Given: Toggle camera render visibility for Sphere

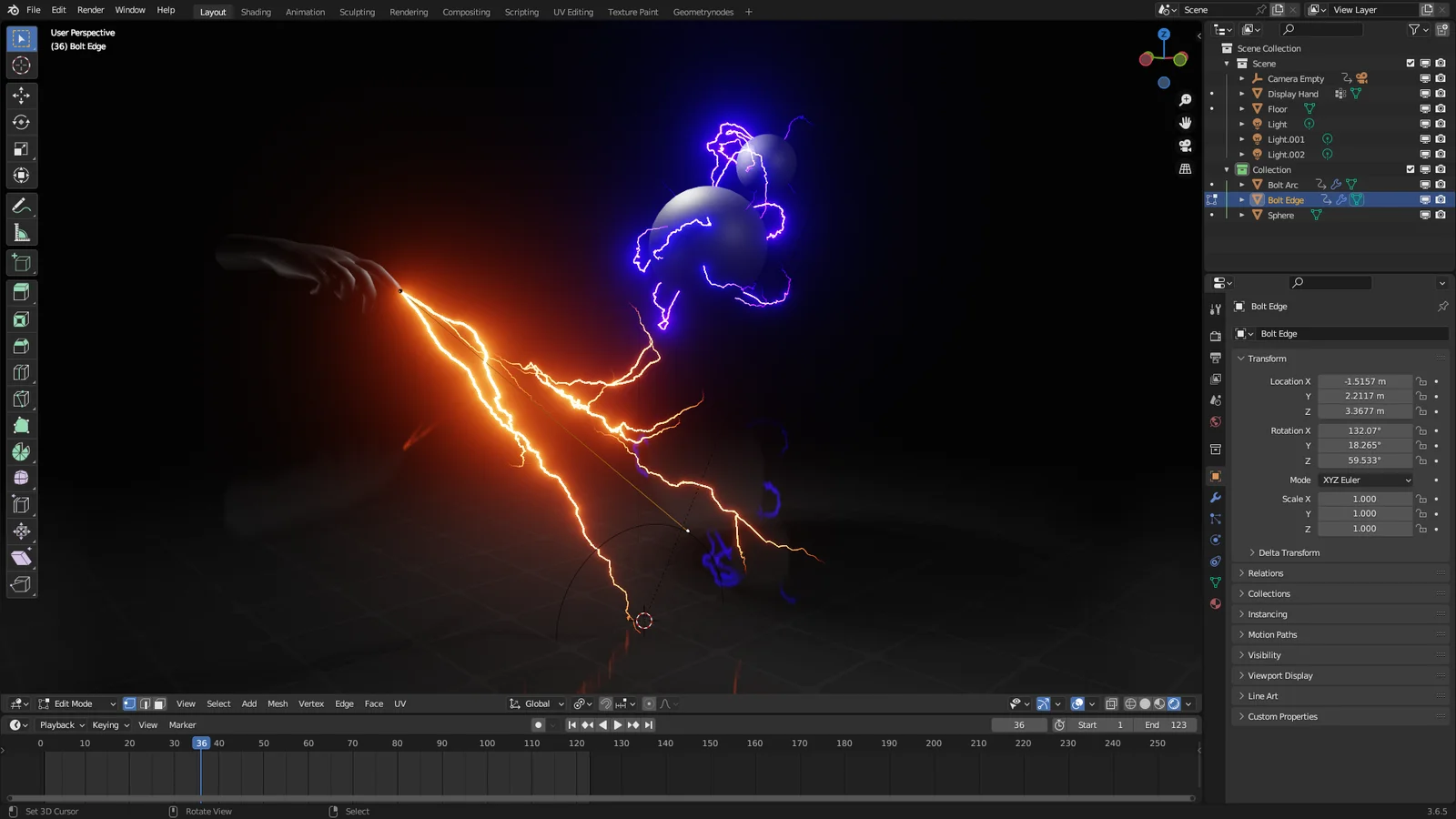Looking at the screenshot, I should tap(1441, 215).
